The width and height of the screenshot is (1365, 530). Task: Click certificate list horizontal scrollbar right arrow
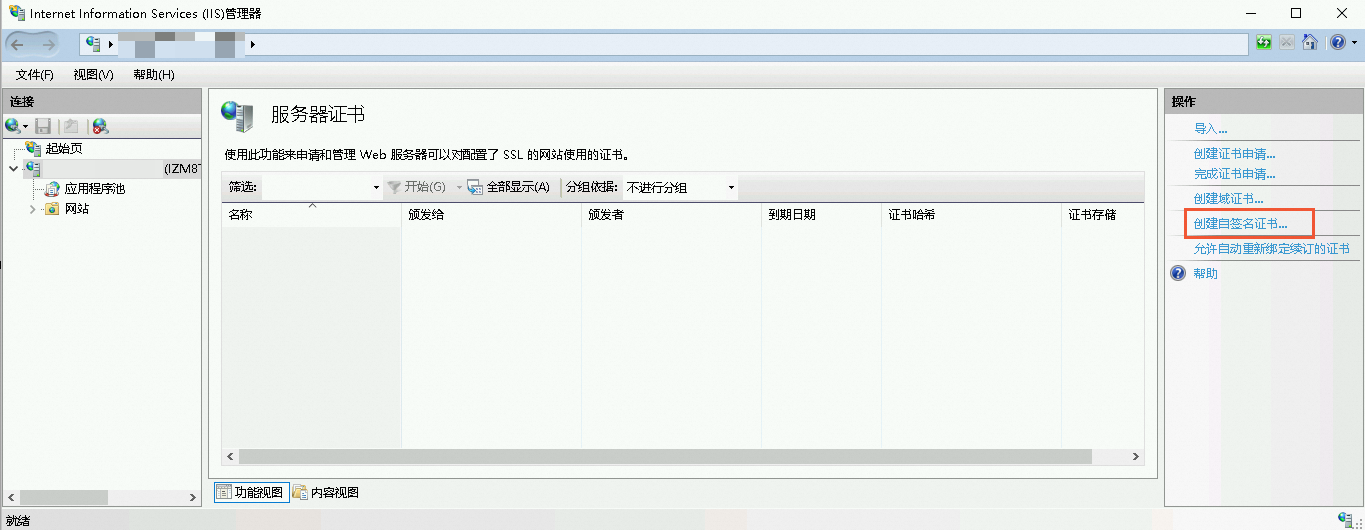coord(1136,456)
